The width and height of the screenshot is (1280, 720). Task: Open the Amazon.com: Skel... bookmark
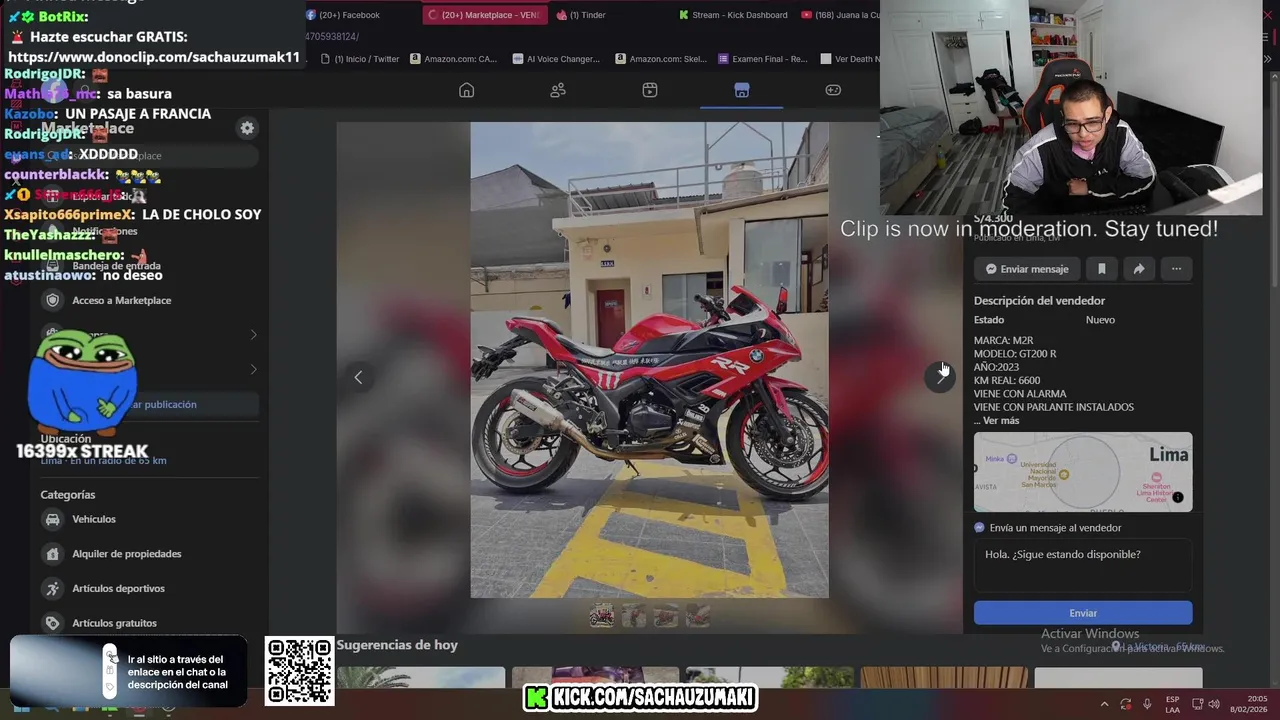click(661, 59)
